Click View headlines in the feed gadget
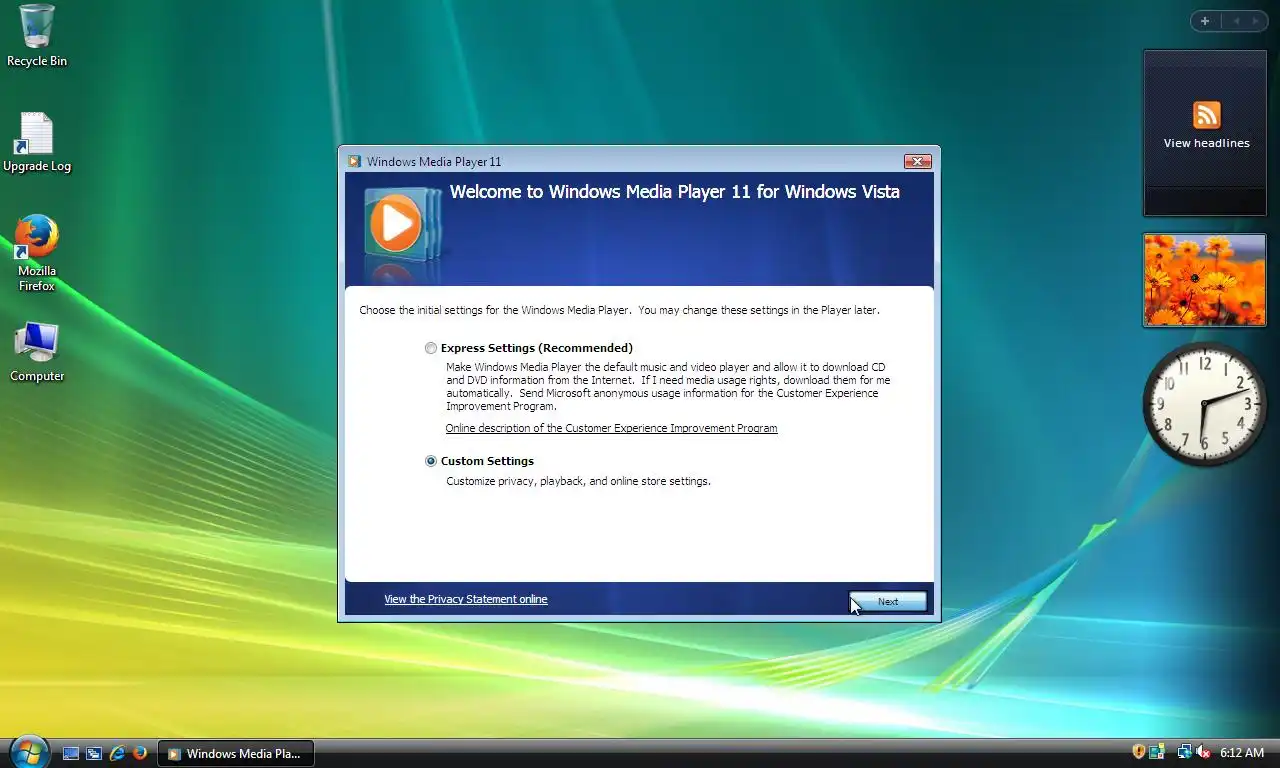1280x768 pixels. tap(1206, 143)
